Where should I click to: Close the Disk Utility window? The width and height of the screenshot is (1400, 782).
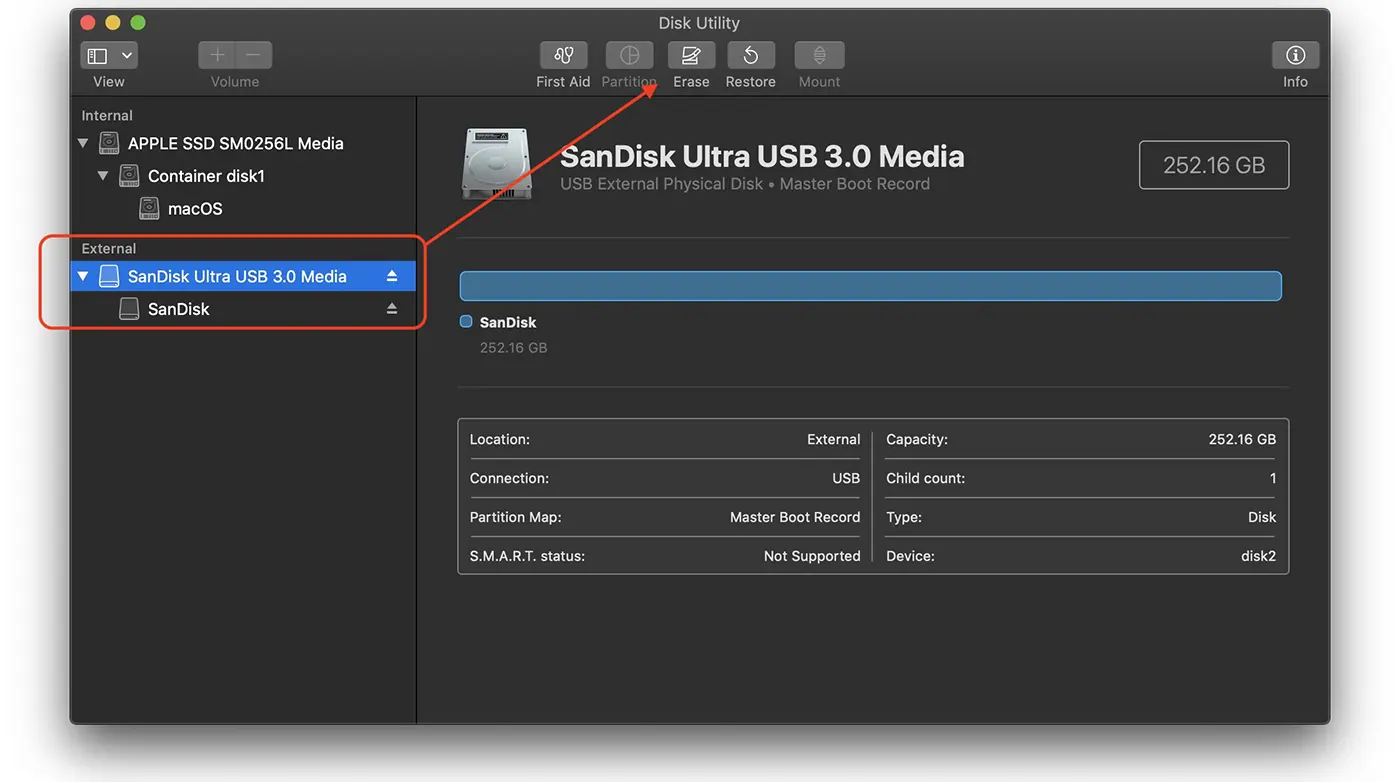pyautogui.click(x=88, y=23)
